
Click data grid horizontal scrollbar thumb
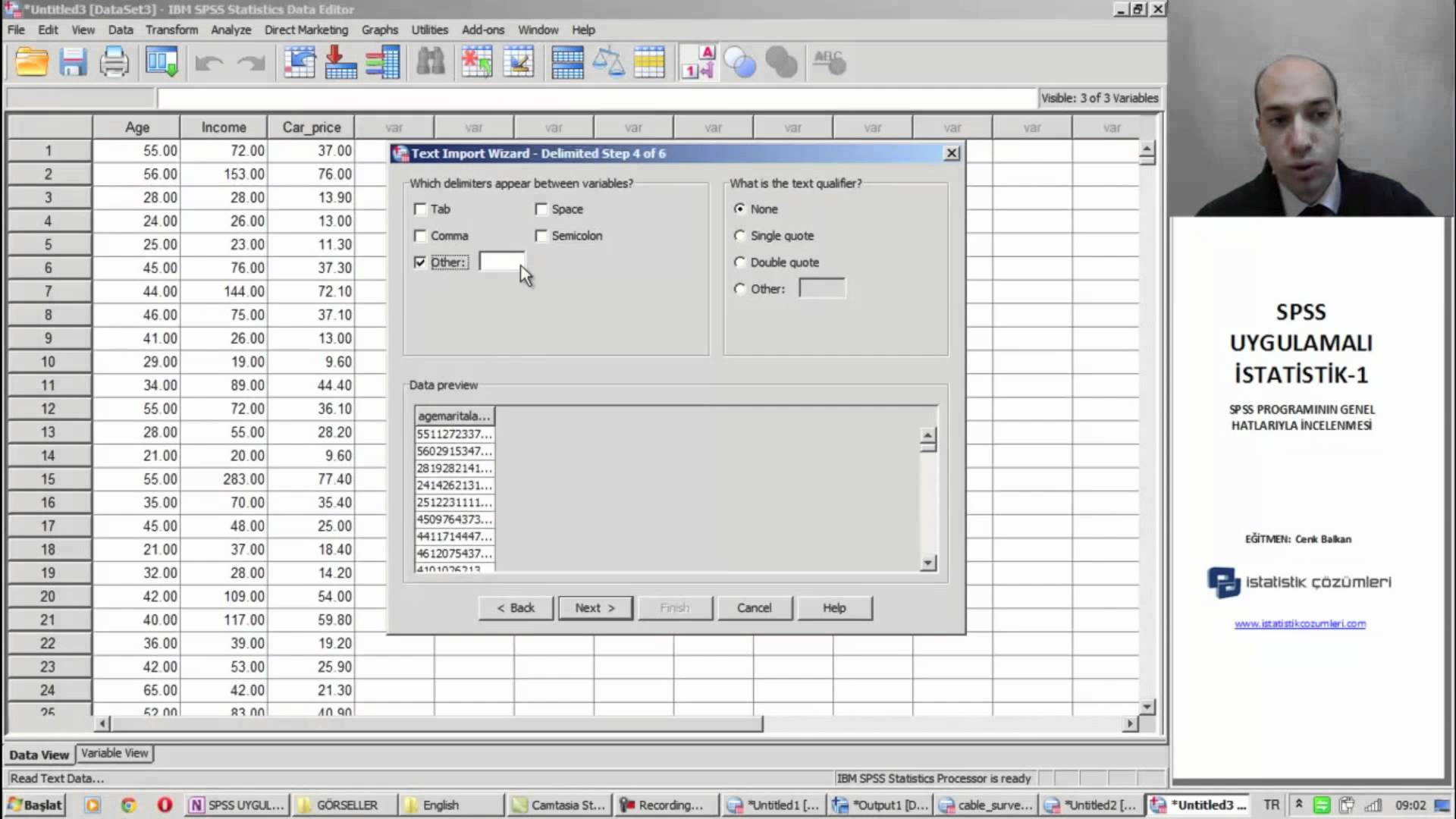click(437, 723)
